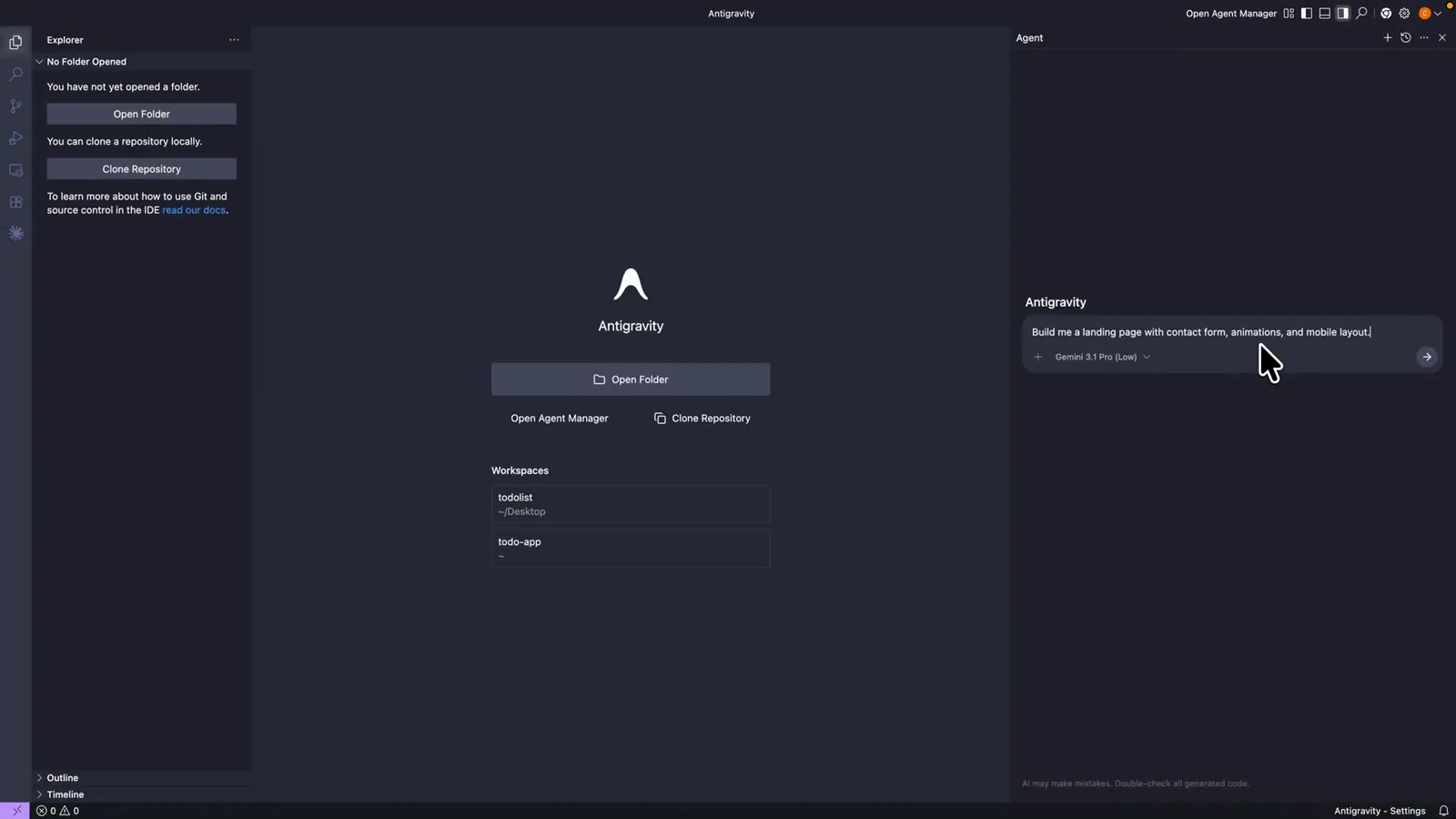This screenshot has height=819, width=1456.
Task: Send the prompt with arrow button
Action: [1427, 357]
